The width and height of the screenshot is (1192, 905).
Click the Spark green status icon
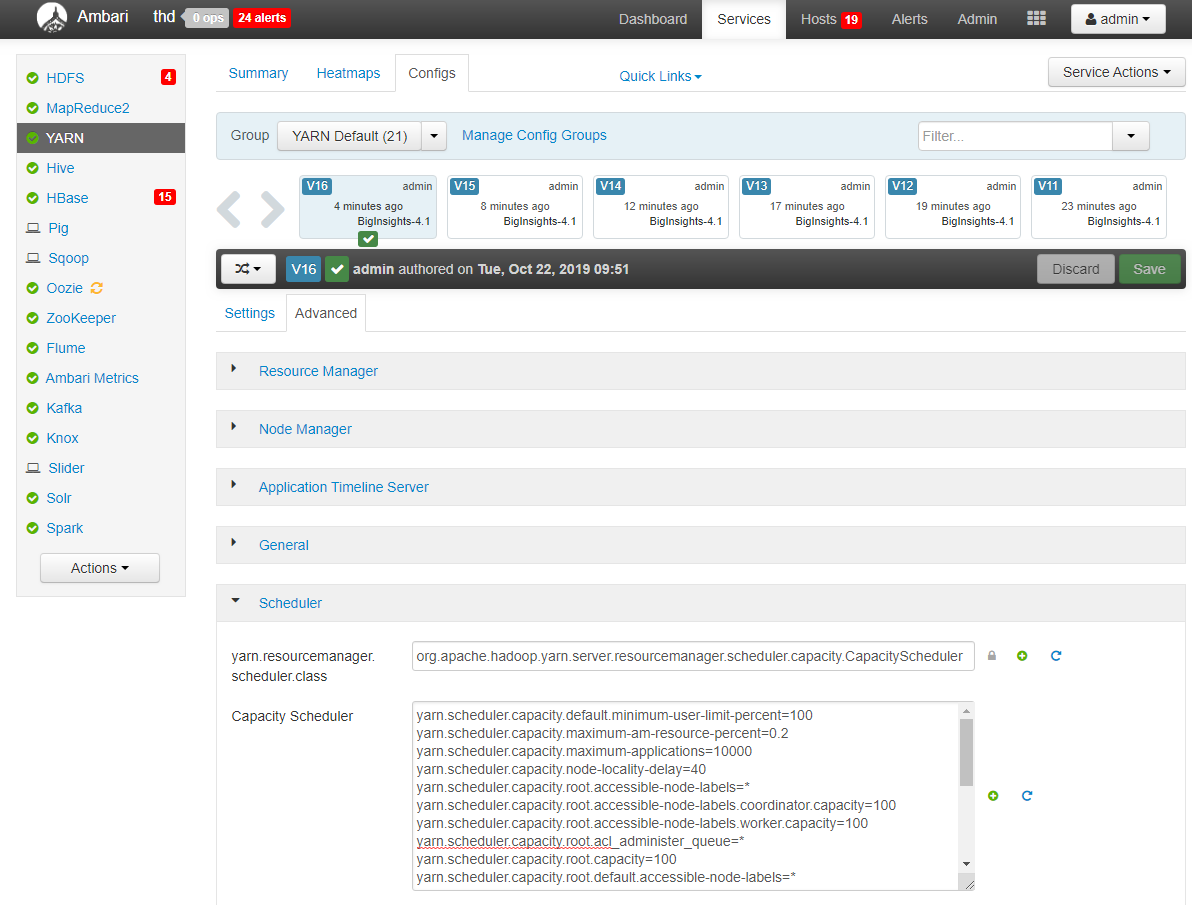tap(32, 528)
